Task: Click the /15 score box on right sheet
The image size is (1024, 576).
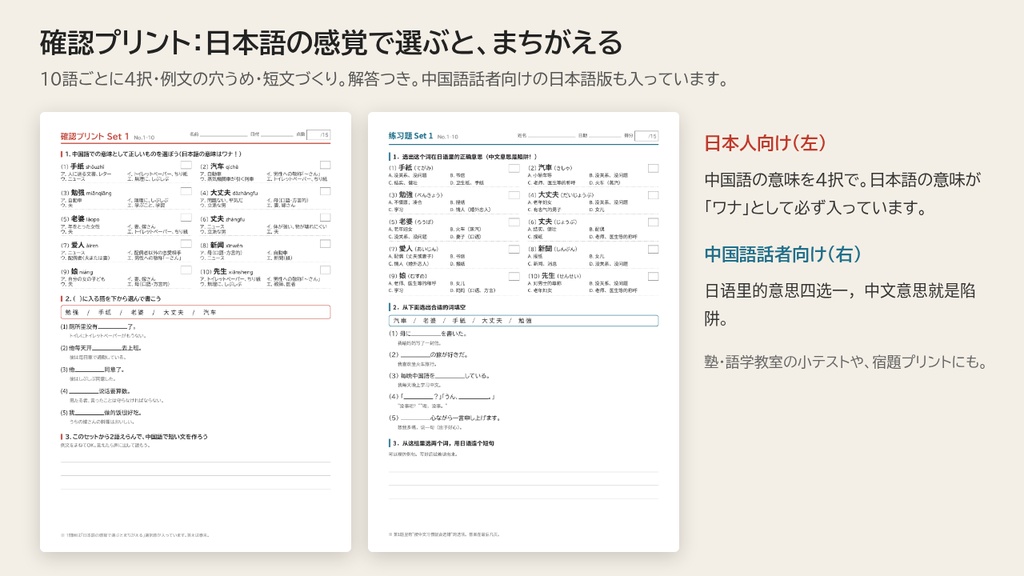Action: (x=647, y=136)
